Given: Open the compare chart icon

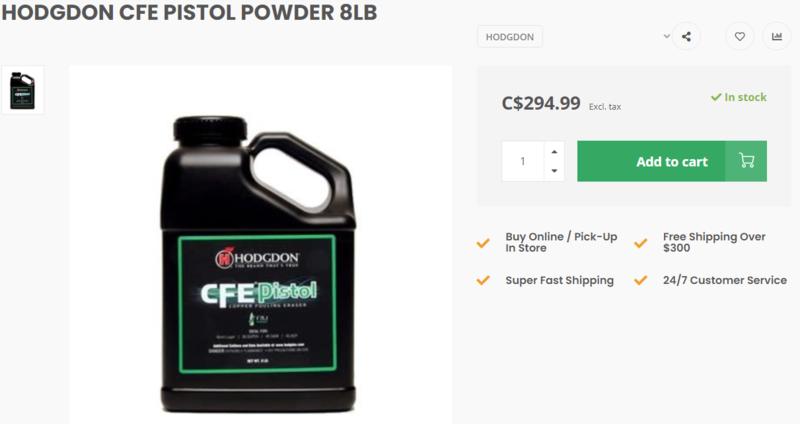Looking at the screenshot, I should [x=777, y=37].
